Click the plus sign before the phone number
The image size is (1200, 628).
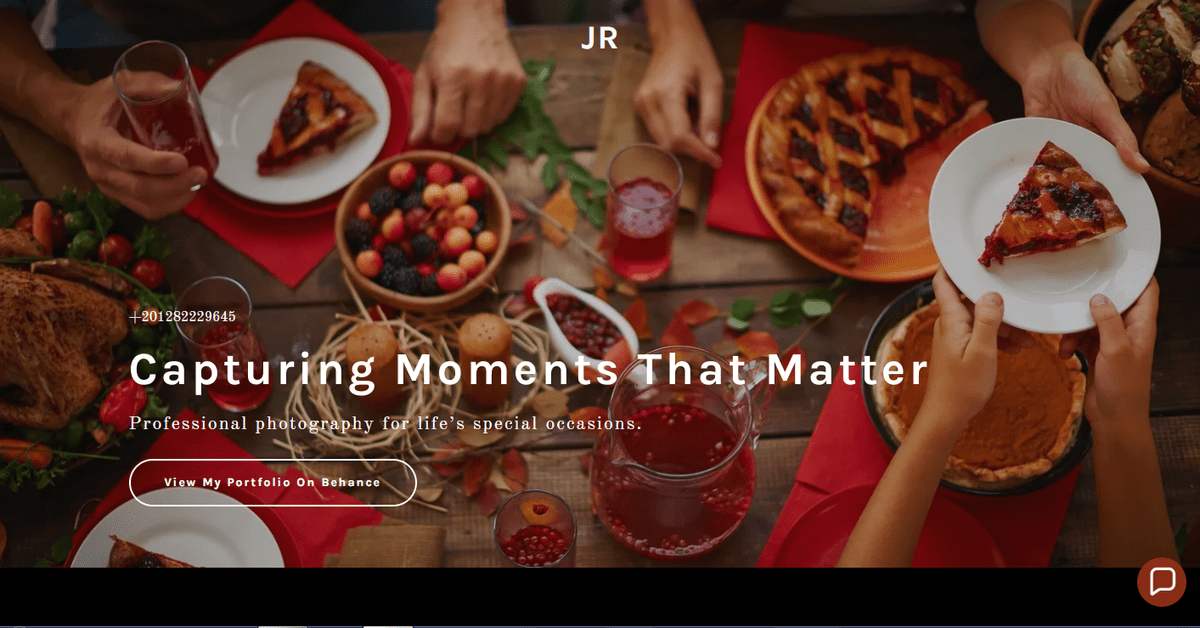[x=135, y=317]
